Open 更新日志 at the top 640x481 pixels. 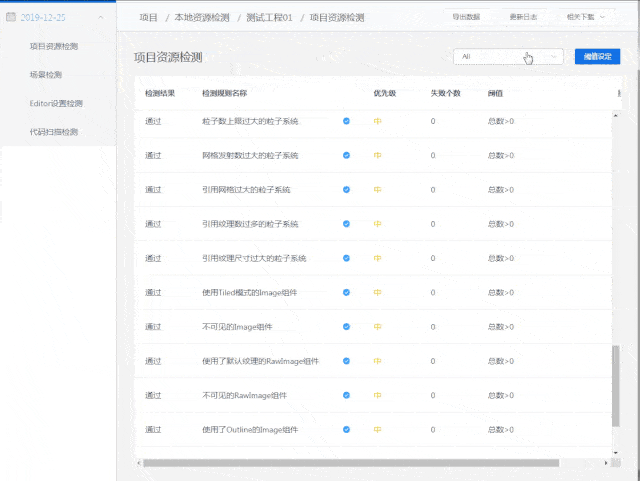(x=523, y=17)
